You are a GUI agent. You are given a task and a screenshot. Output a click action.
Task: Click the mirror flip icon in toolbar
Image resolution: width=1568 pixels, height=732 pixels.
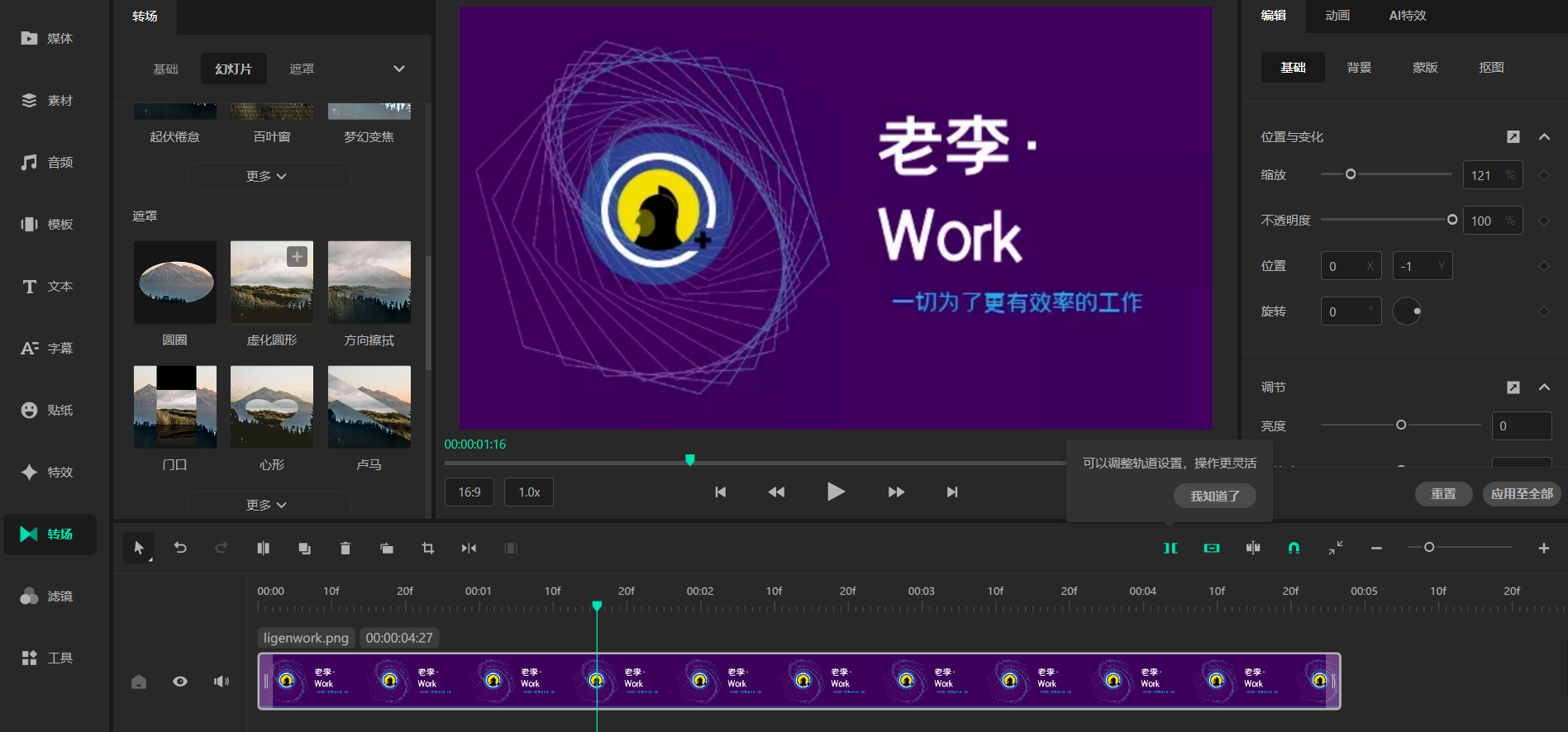(x=469, y=548)
